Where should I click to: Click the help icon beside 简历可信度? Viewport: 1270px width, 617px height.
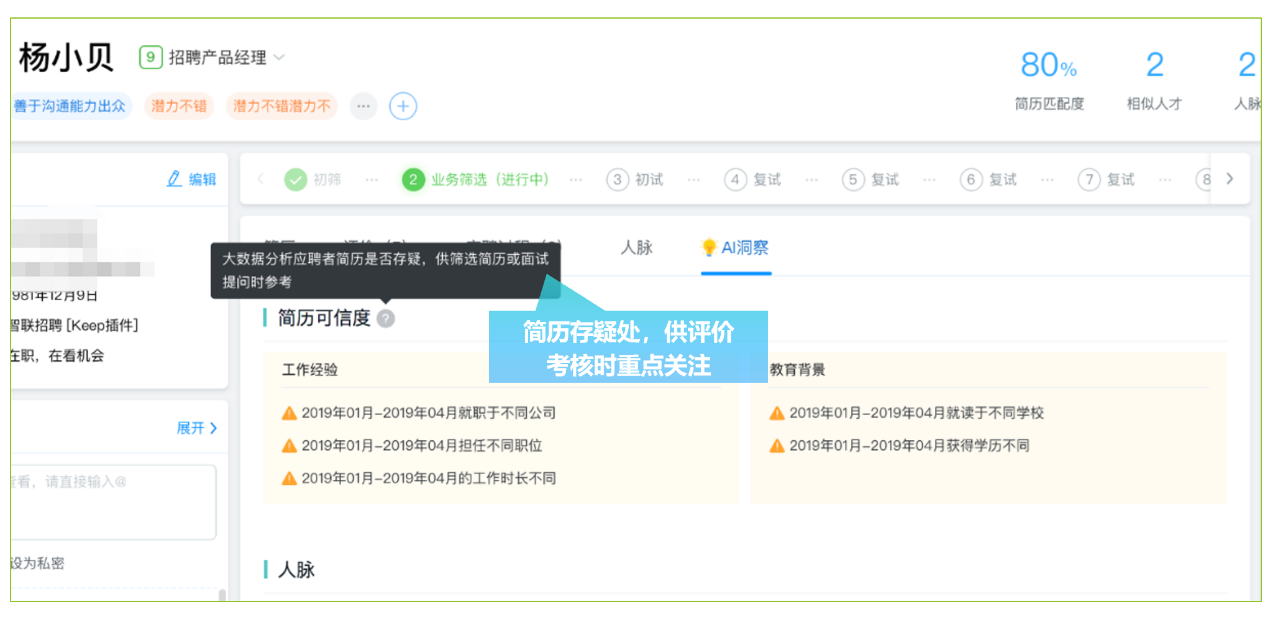point(386,319)
